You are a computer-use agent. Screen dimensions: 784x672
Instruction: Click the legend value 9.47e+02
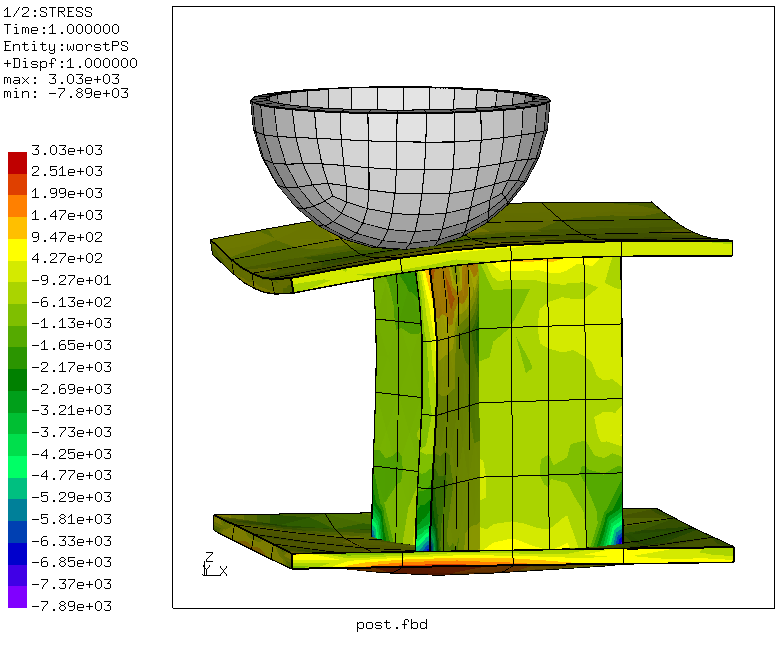[67, 236]
